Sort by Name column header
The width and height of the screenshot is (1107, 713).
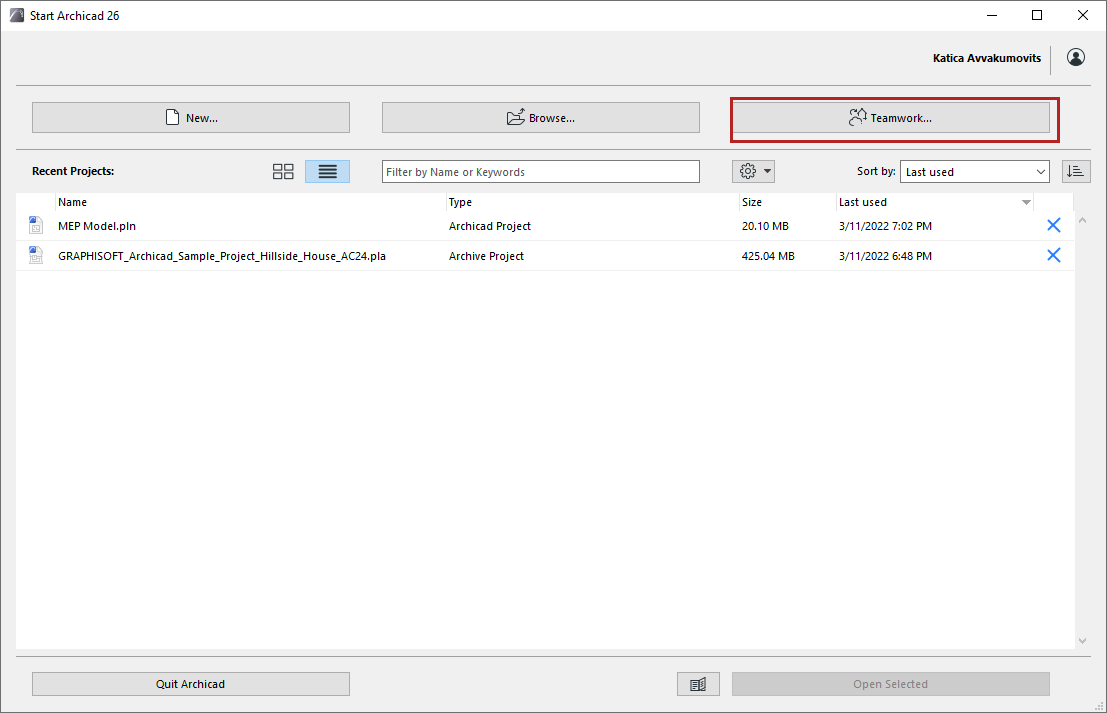[251, 202]
